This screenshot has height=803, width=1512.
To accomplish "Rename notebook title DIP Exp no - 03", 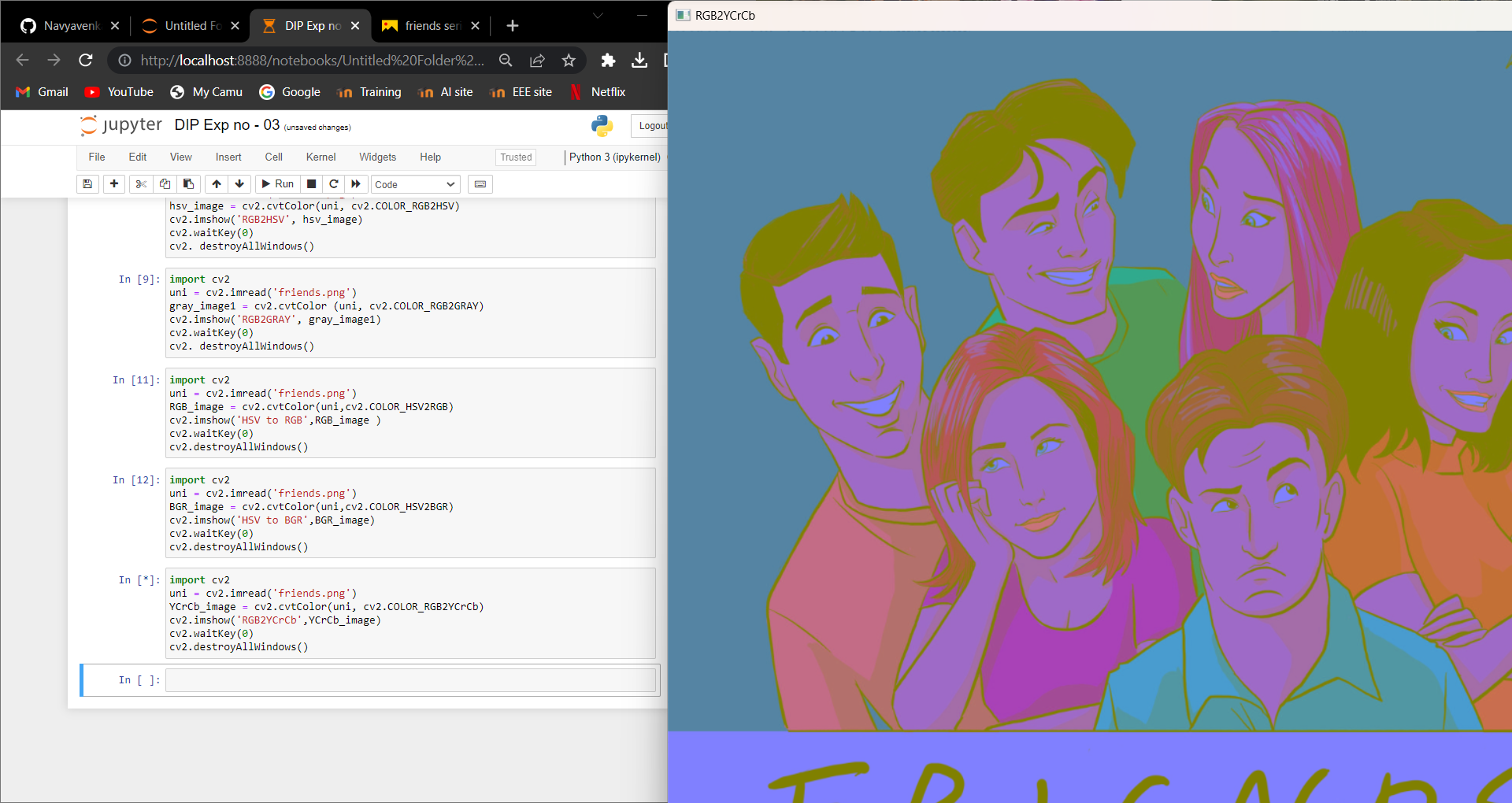I will point(227,125).
